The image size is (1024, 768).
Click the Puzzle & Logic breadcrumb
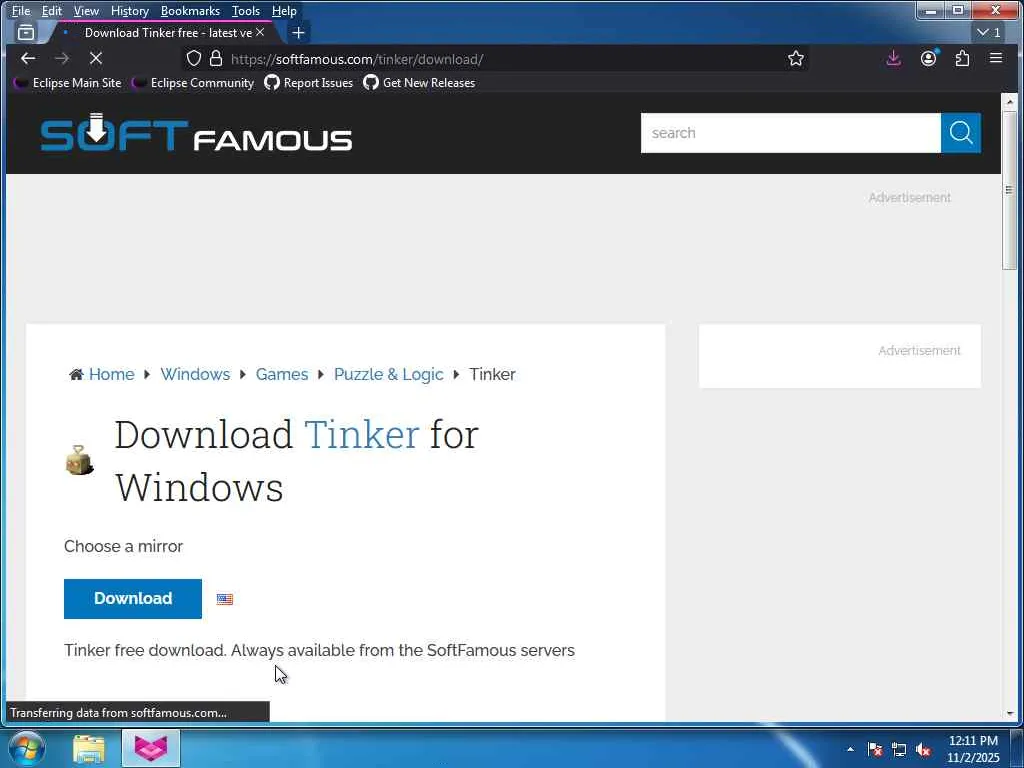(389, 374)
